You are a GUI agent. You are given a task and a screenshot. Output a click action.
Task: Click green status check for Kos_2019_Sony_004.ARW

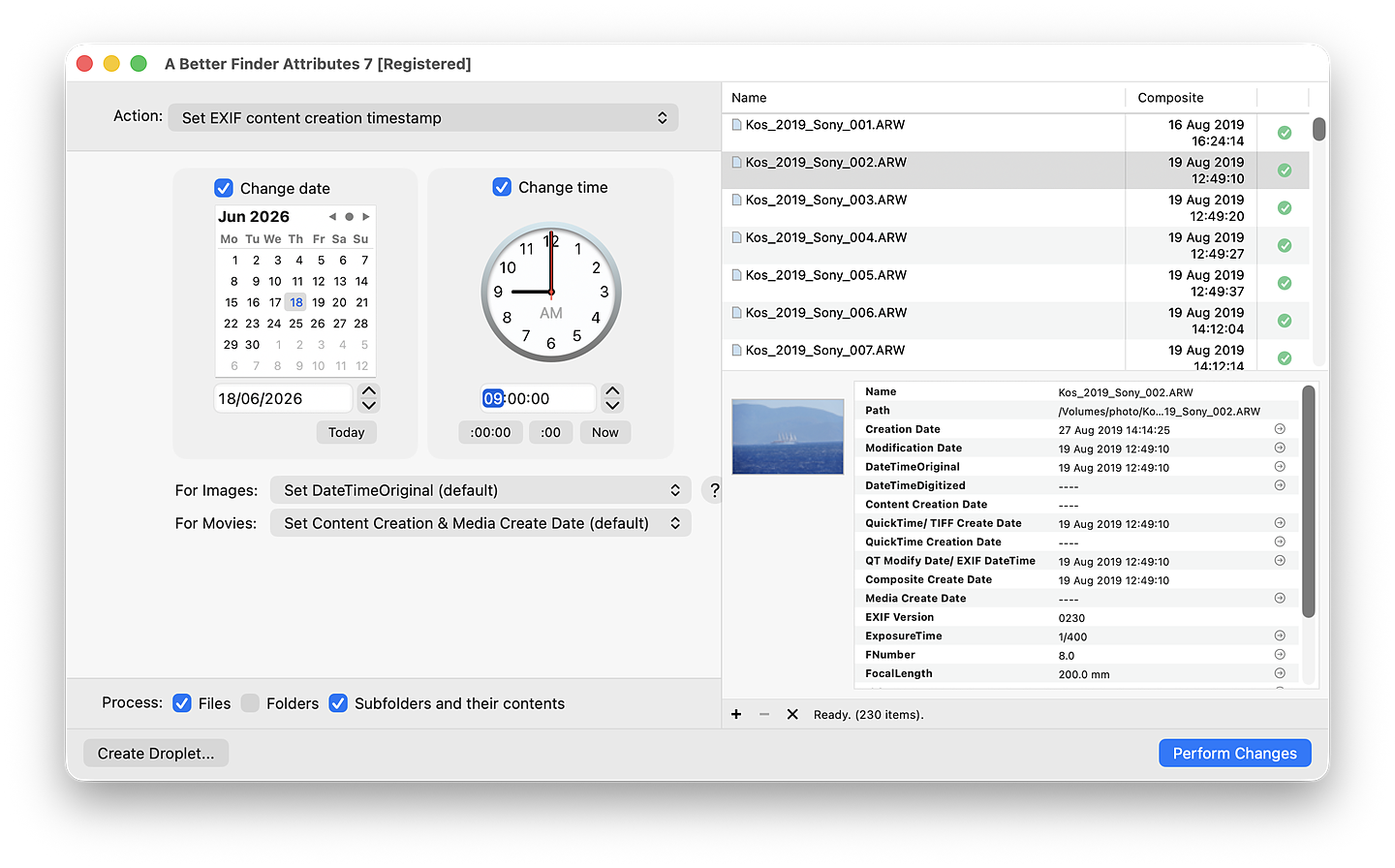coord(1284,246)
